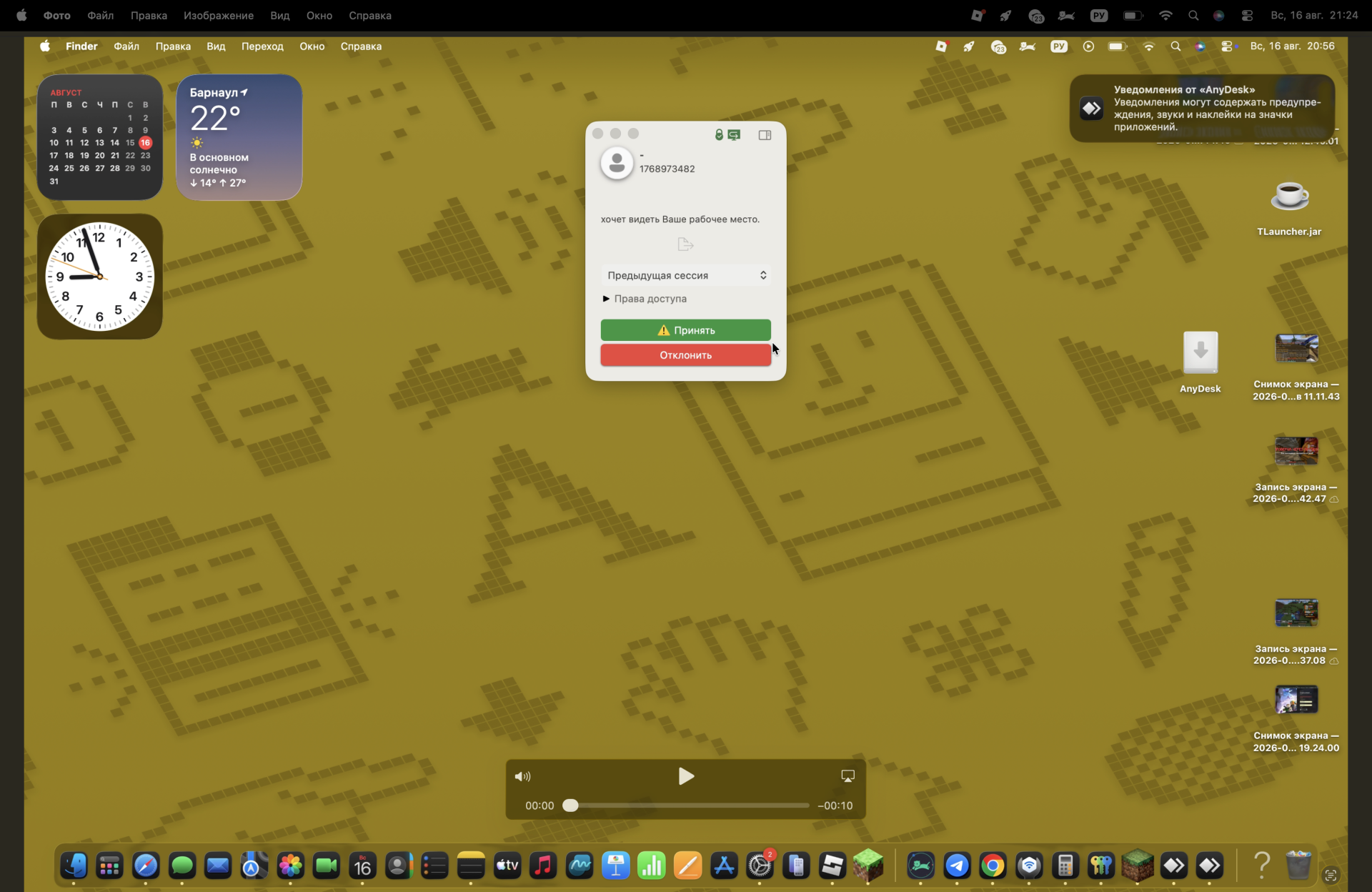
Task: Open AirPlay options in the video controls
Action: coord(848,776)
